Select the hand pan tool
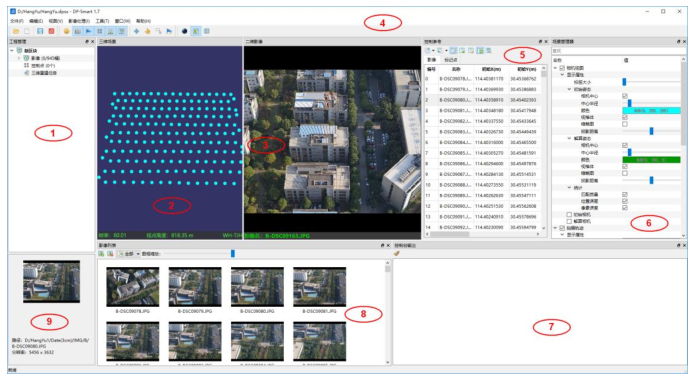 (x=147, y=31)
